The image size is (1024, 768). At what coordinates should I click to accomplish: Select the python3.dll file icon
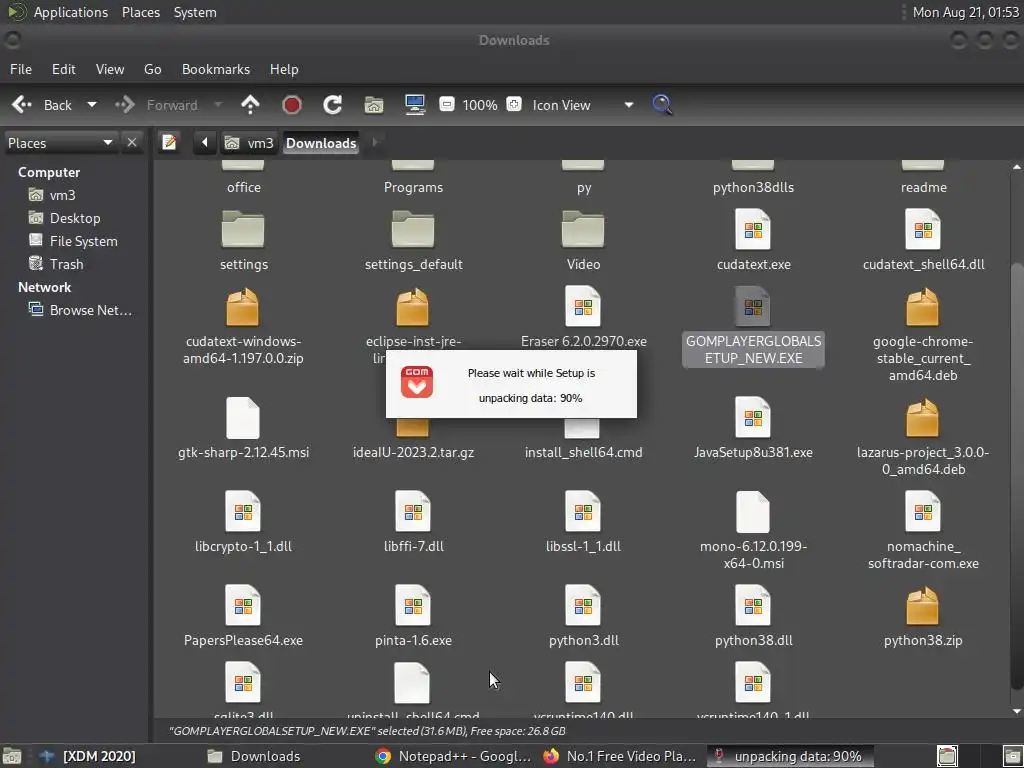583,605
